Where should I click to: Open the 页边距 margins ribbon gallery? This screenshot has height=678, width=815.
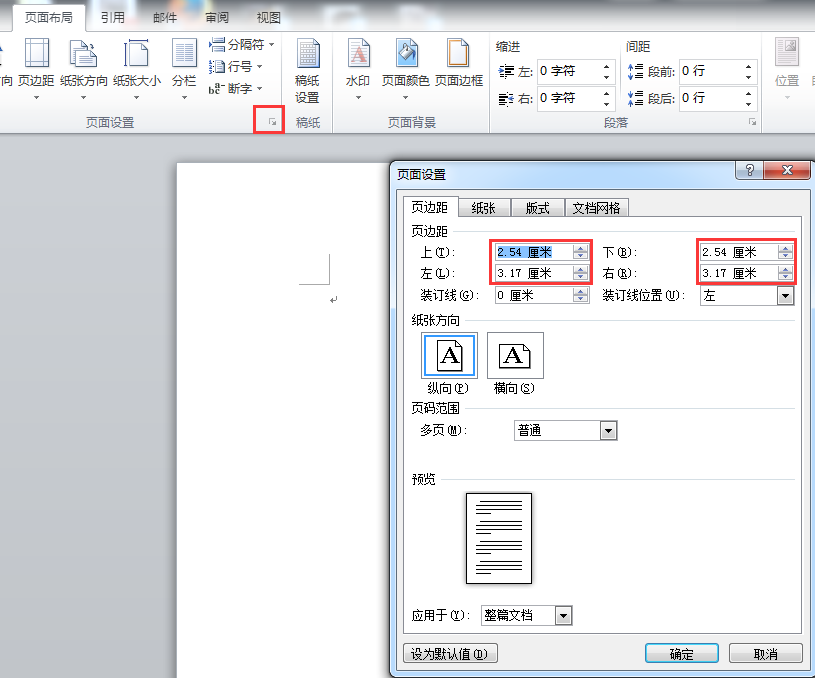[x=36, y=69]
